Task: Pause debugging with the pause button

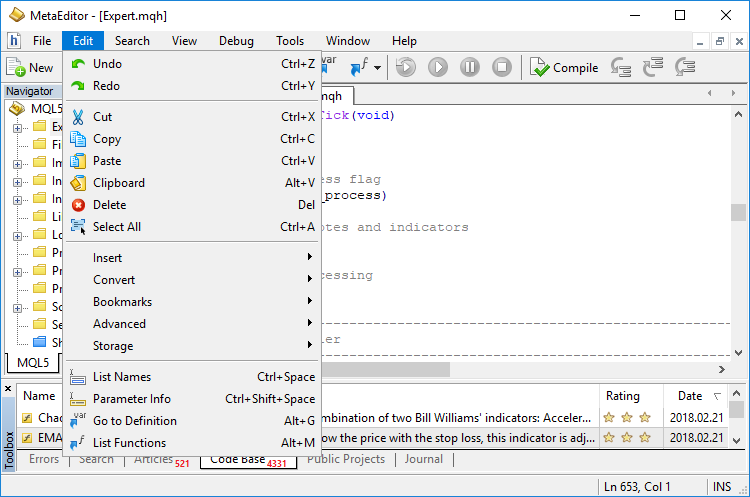Action: click(x=470, y=67)
